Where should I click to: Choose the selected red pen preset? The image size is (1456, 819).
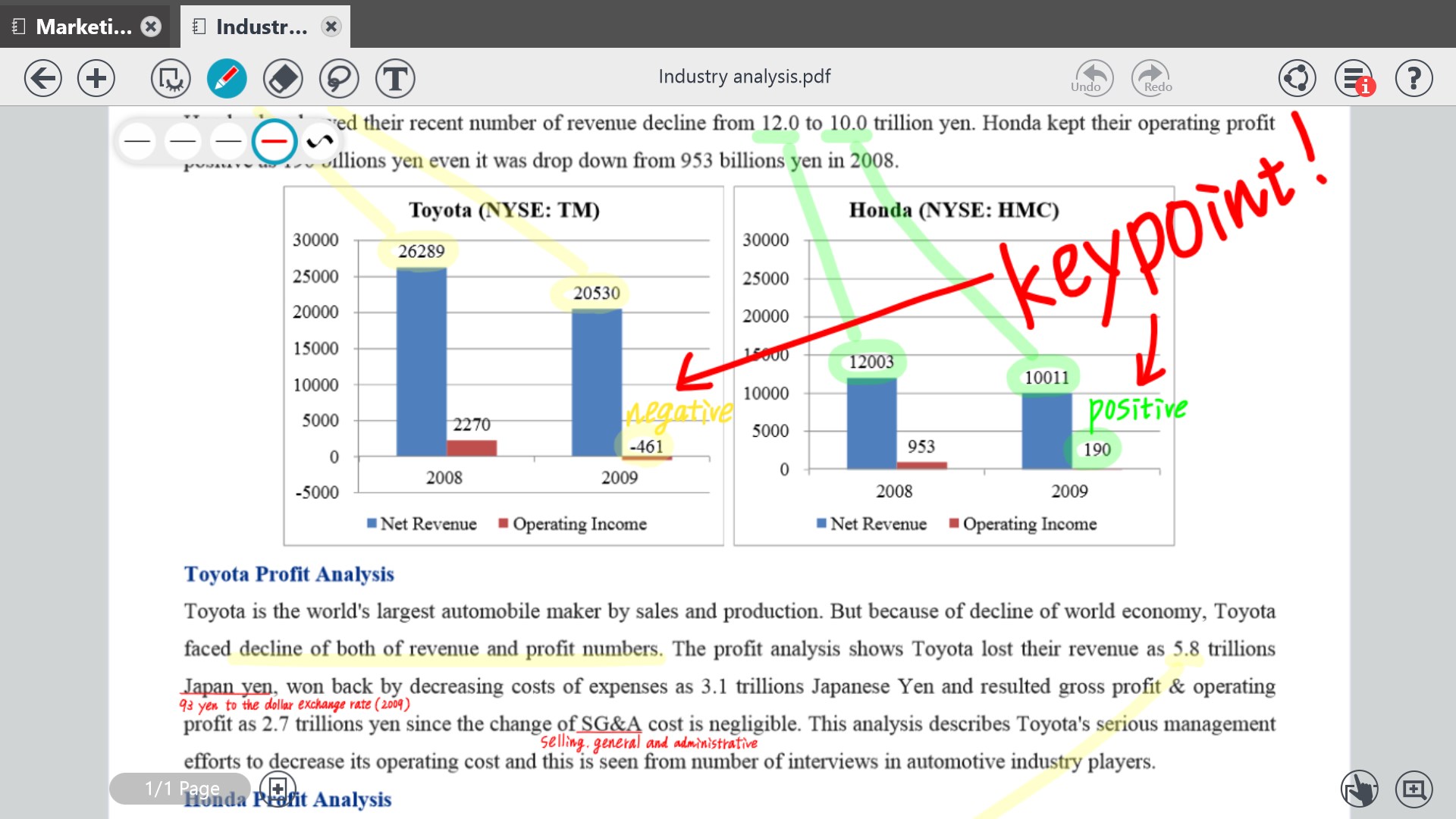[x=274, y=141]
